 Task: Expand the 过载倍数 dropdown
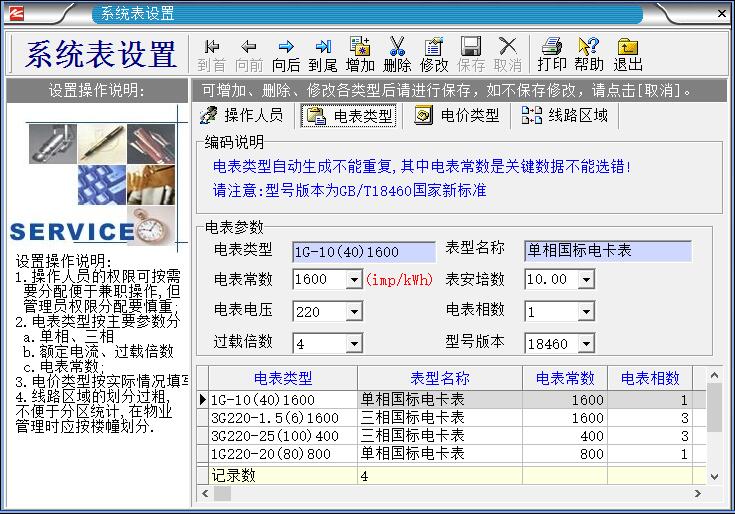[354, 344]
